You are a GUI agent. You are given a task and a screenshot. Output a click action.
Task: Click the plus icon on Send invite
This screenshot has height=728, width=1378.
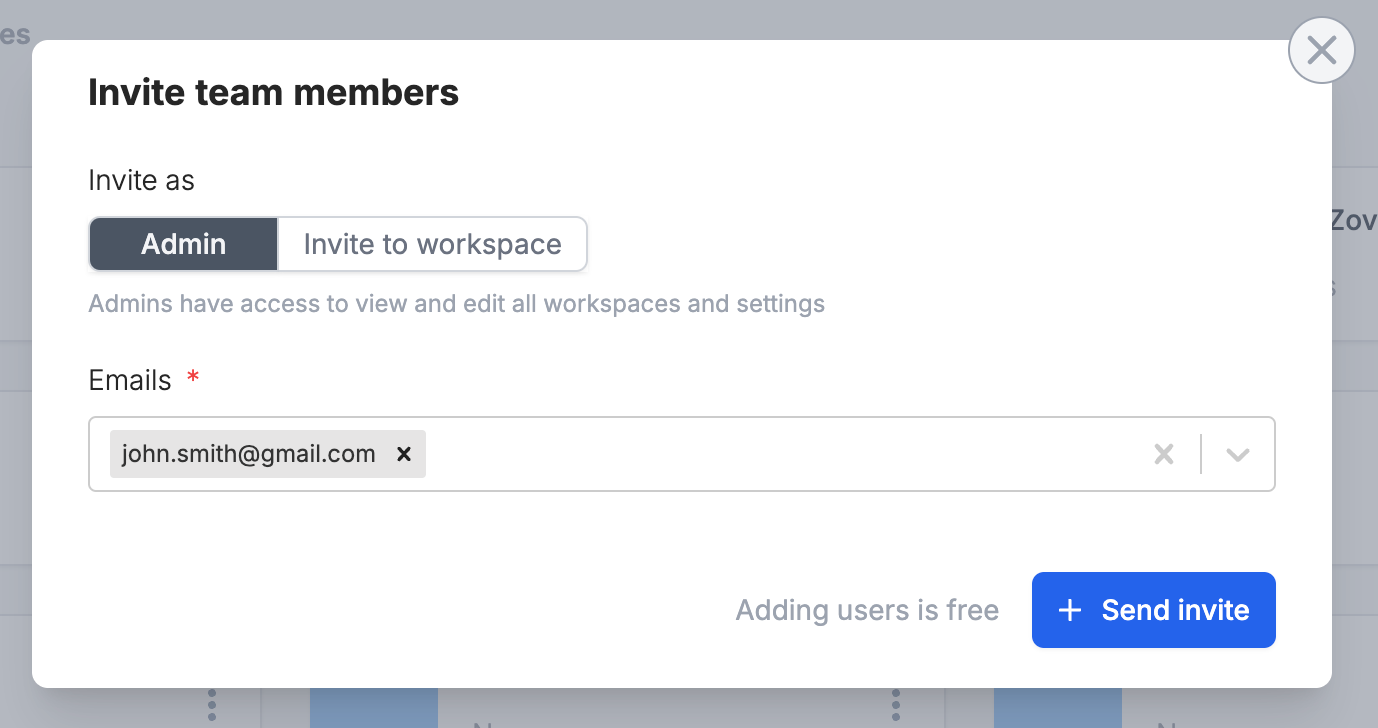pos(1069,610)
